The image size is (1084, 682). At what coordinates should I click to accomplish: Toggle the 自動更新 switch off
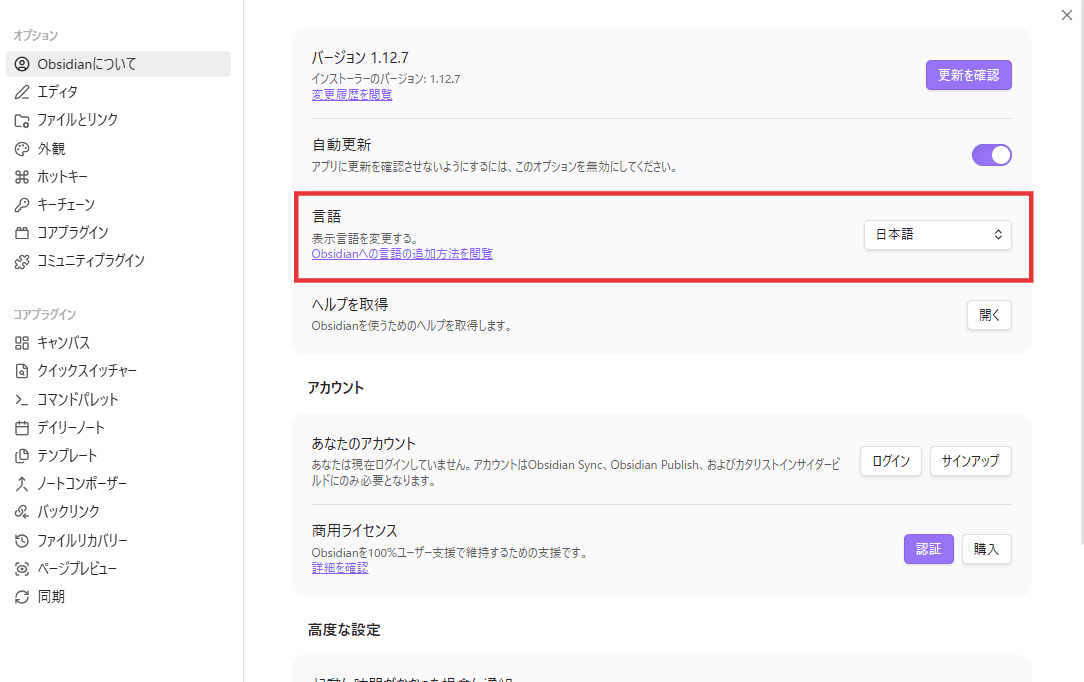pyautogui.click(x=991, y=155)
